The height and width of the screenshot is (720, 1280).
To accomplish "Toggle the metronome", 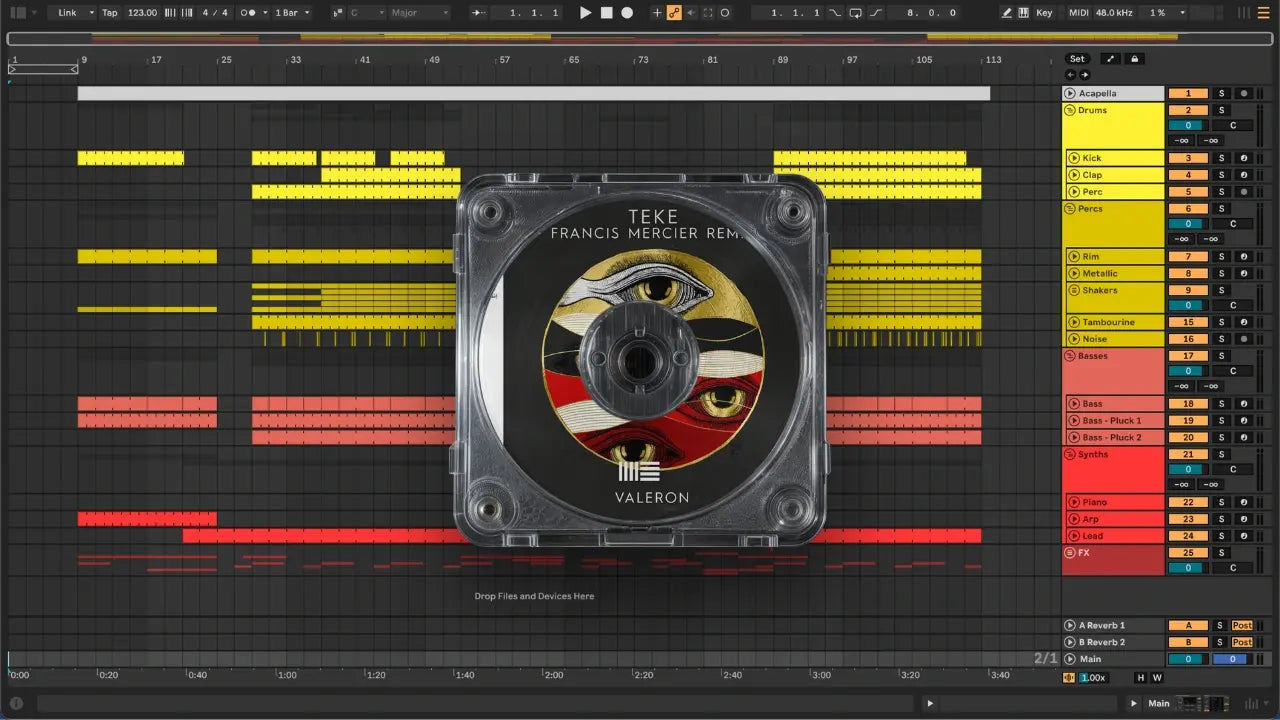I will pos(249,13).
